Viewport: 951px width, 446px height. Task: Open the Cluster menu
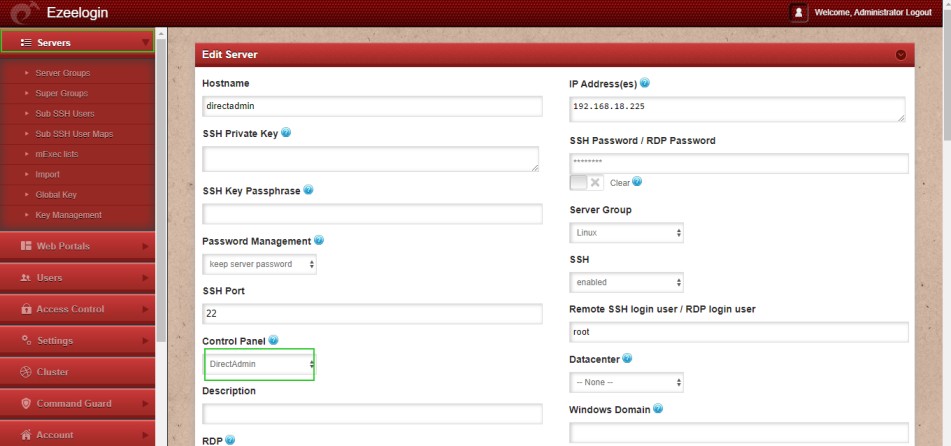point(78,372)
